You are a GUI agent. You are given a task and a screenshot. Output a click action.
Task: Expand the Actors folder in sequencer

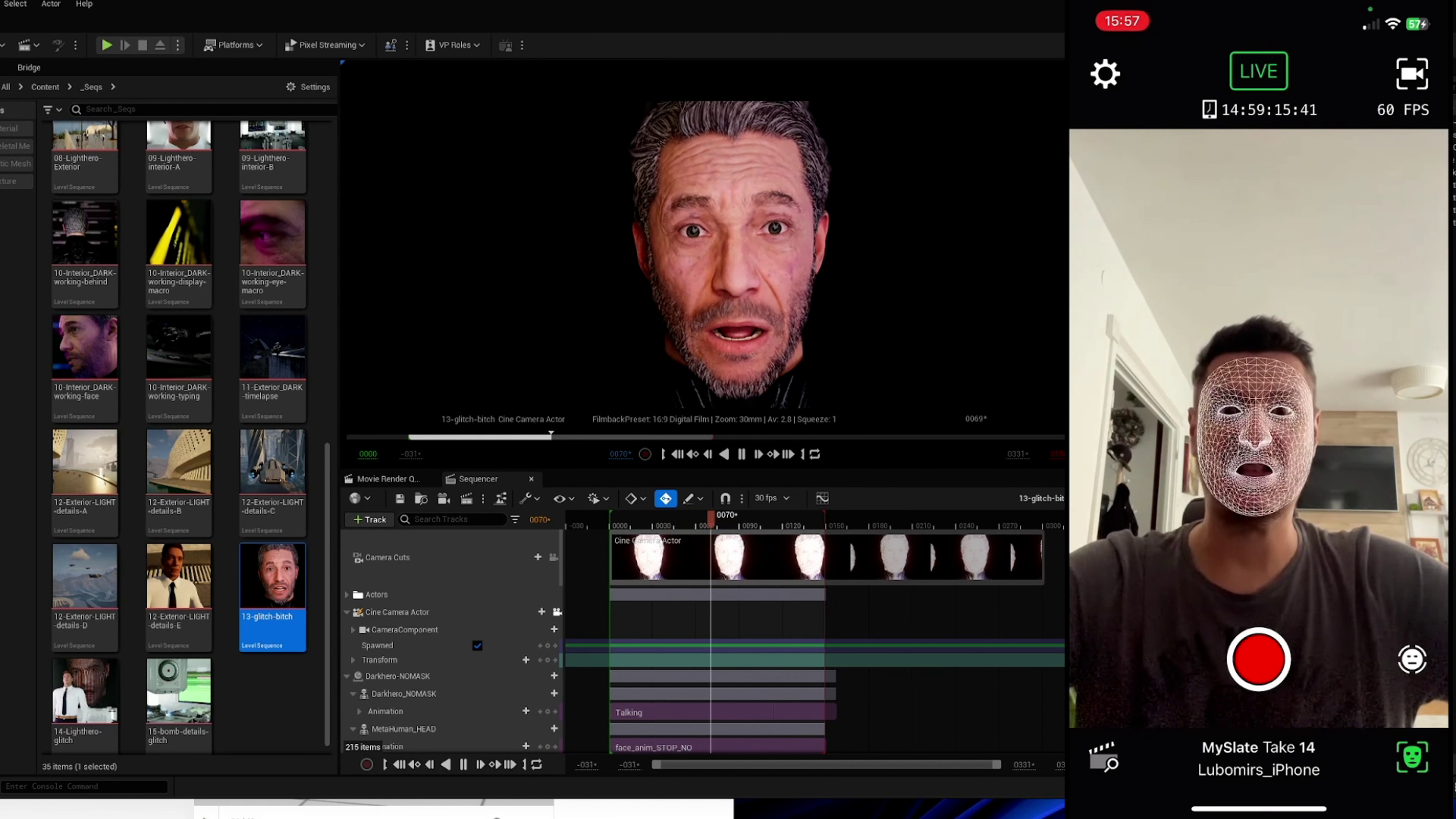[347, 595]
